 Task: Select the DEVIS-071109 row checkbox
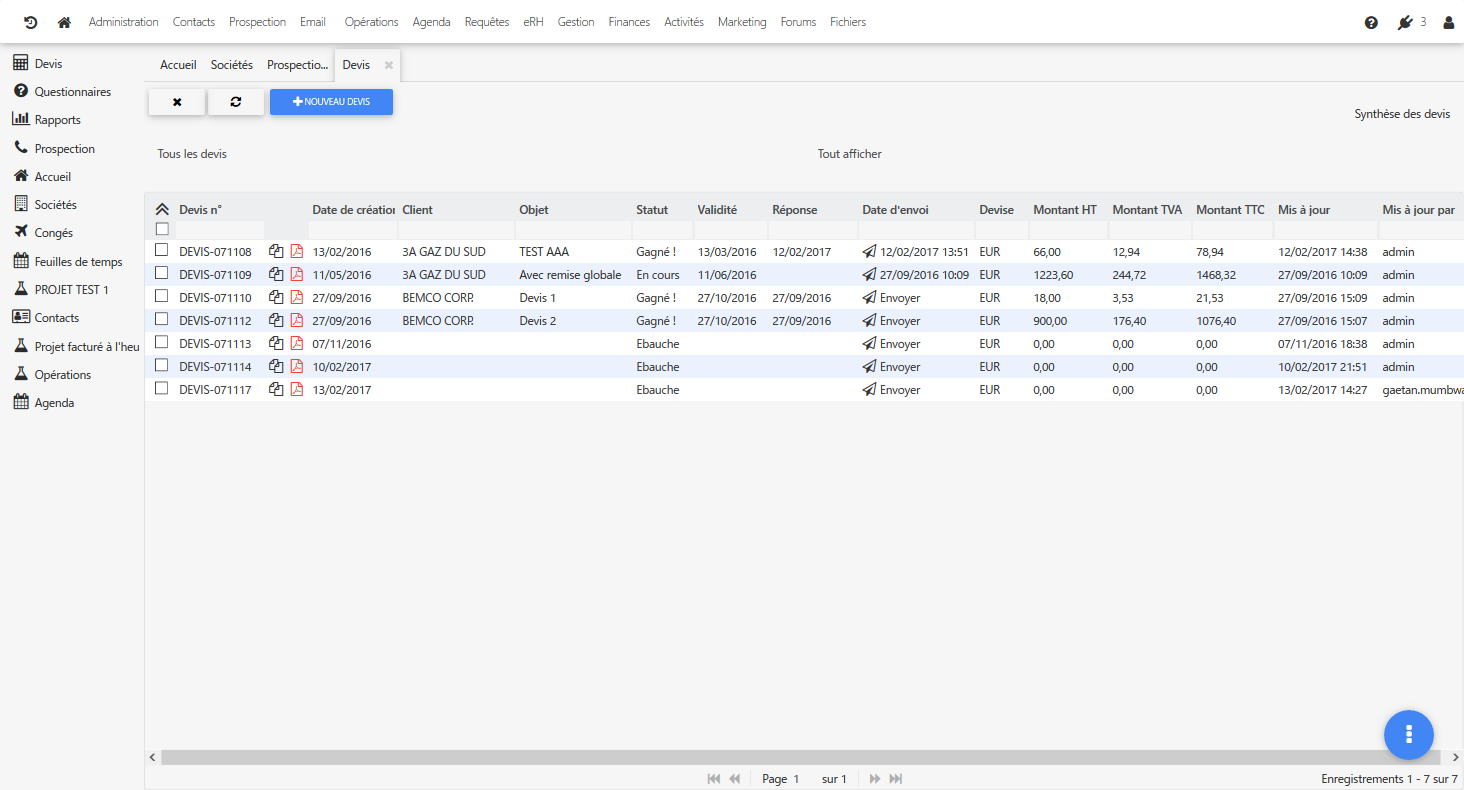161,273
